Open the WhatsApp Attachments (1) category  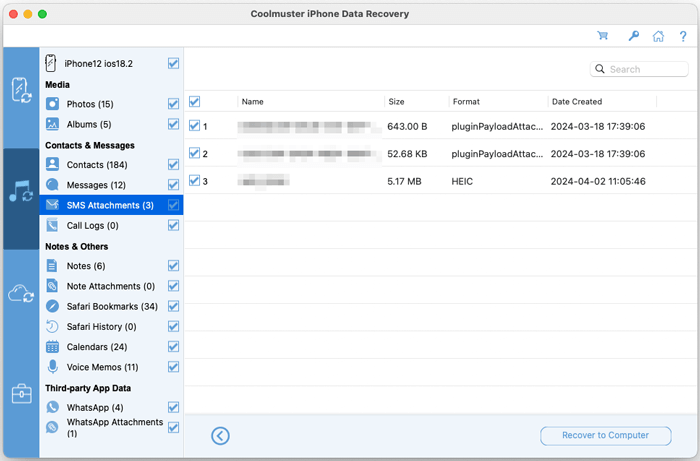coord(111,428)
